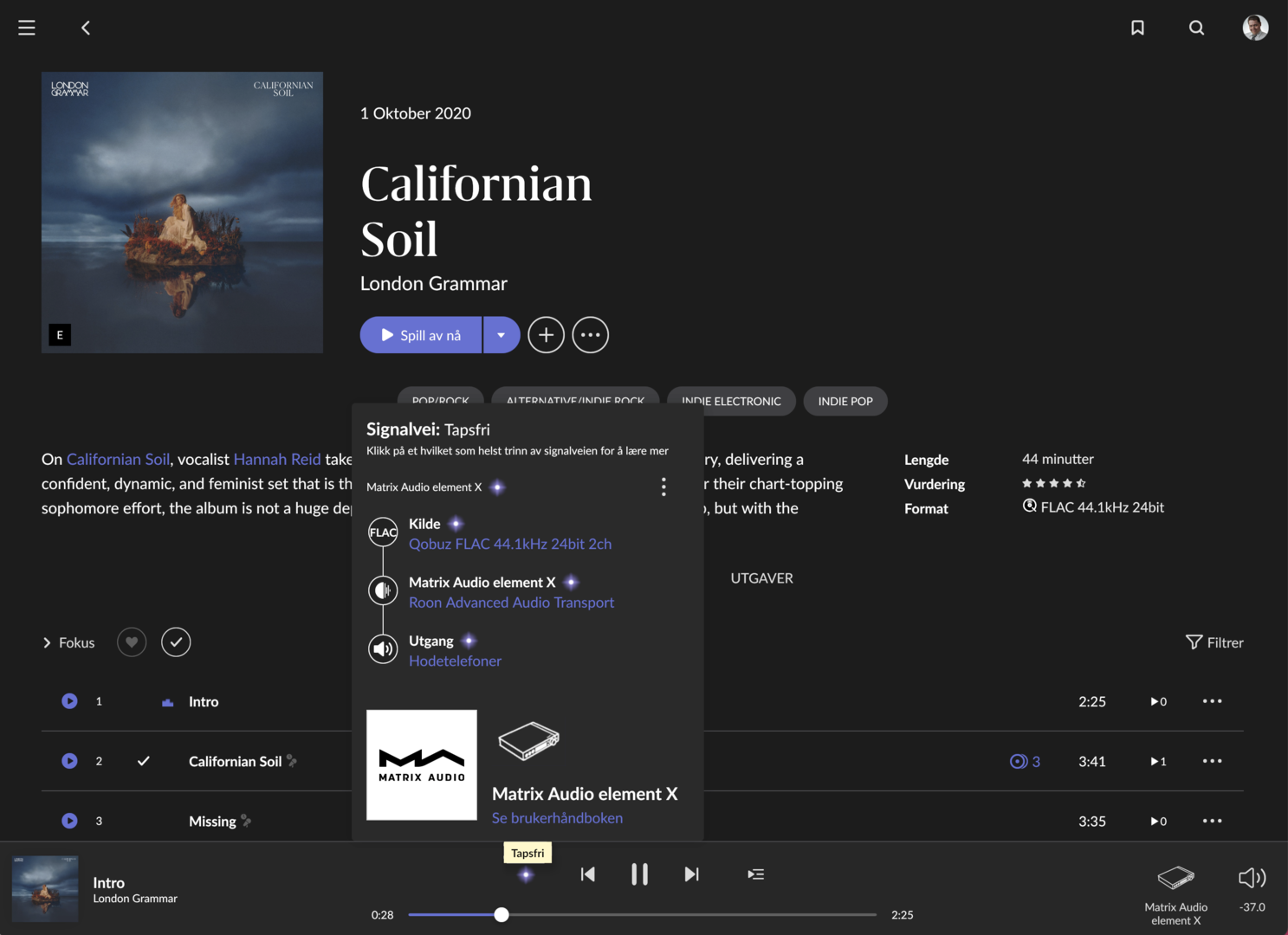Click the Utgang speaker icon
Screen dimensions: 1288x935
383,648
